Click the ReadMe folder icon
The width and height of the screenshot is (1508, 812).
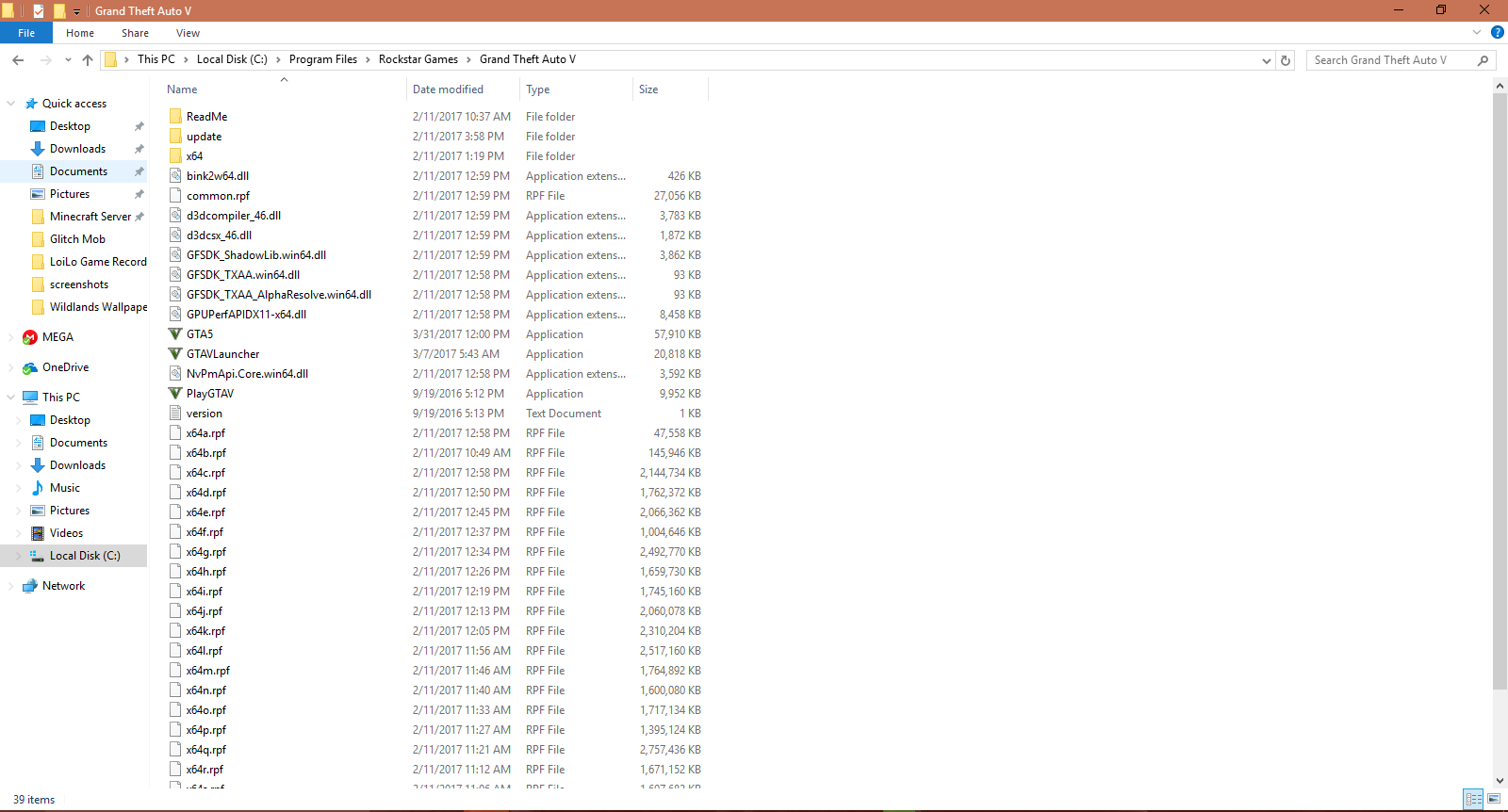(x=175, y=117)
